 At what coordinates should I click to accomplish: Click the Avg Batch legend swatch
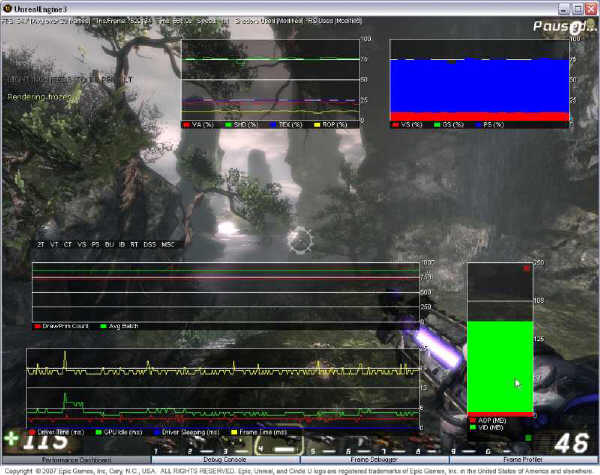103,326
